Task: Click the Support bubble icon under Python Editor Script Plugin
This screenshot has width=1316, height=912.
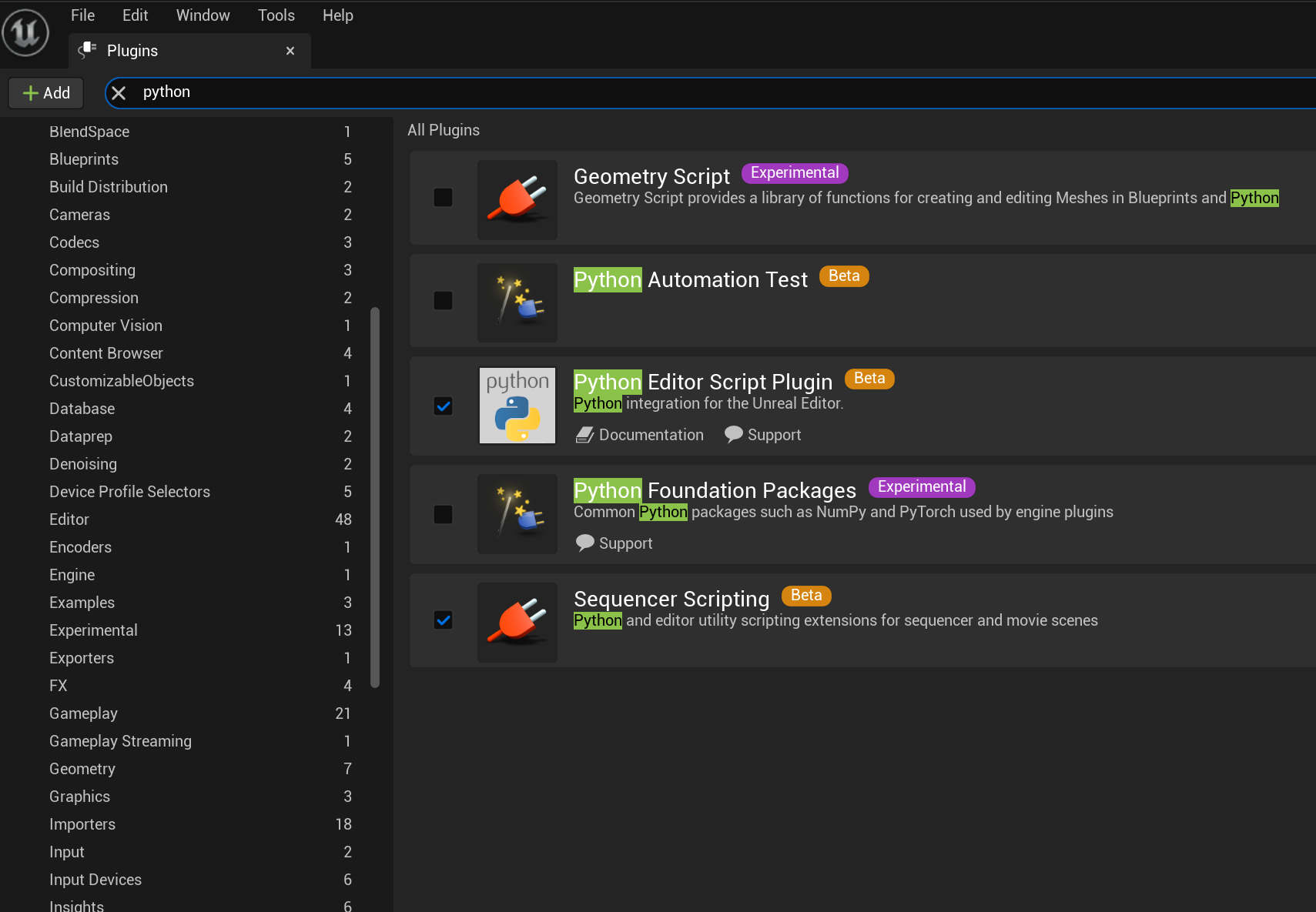Action: (x=734, y=435)
